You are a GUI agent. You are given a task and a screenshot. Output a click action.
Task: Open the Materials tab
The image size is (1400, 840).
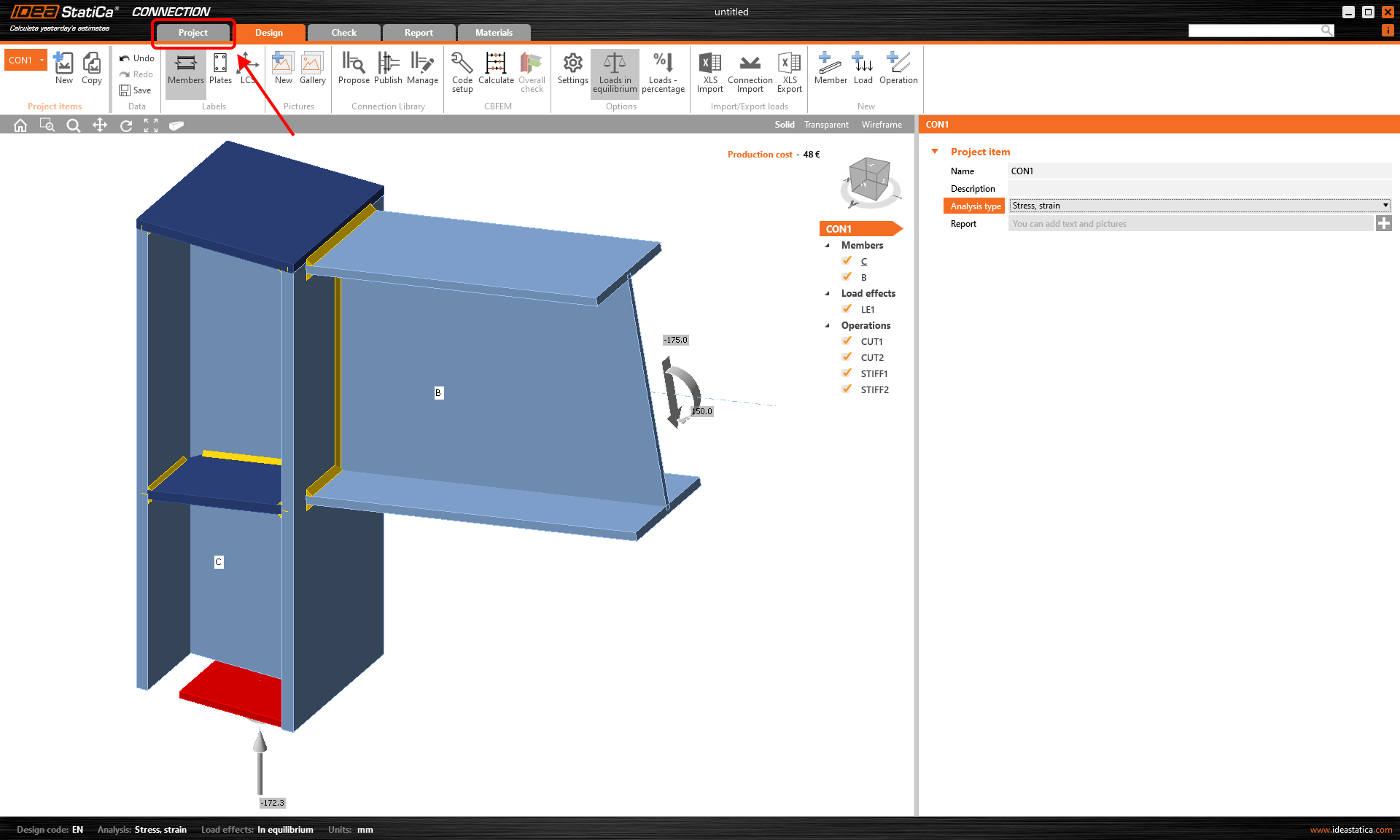(494, 33)
